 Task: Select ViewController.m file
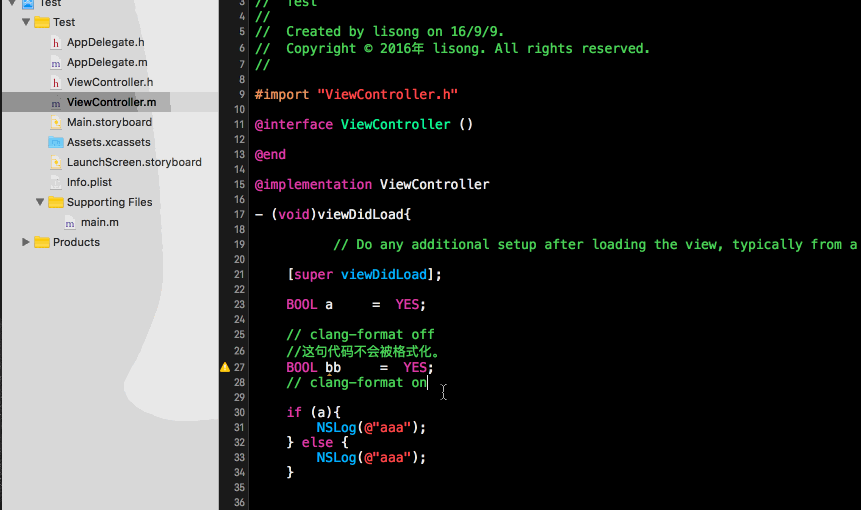[111, 102]
